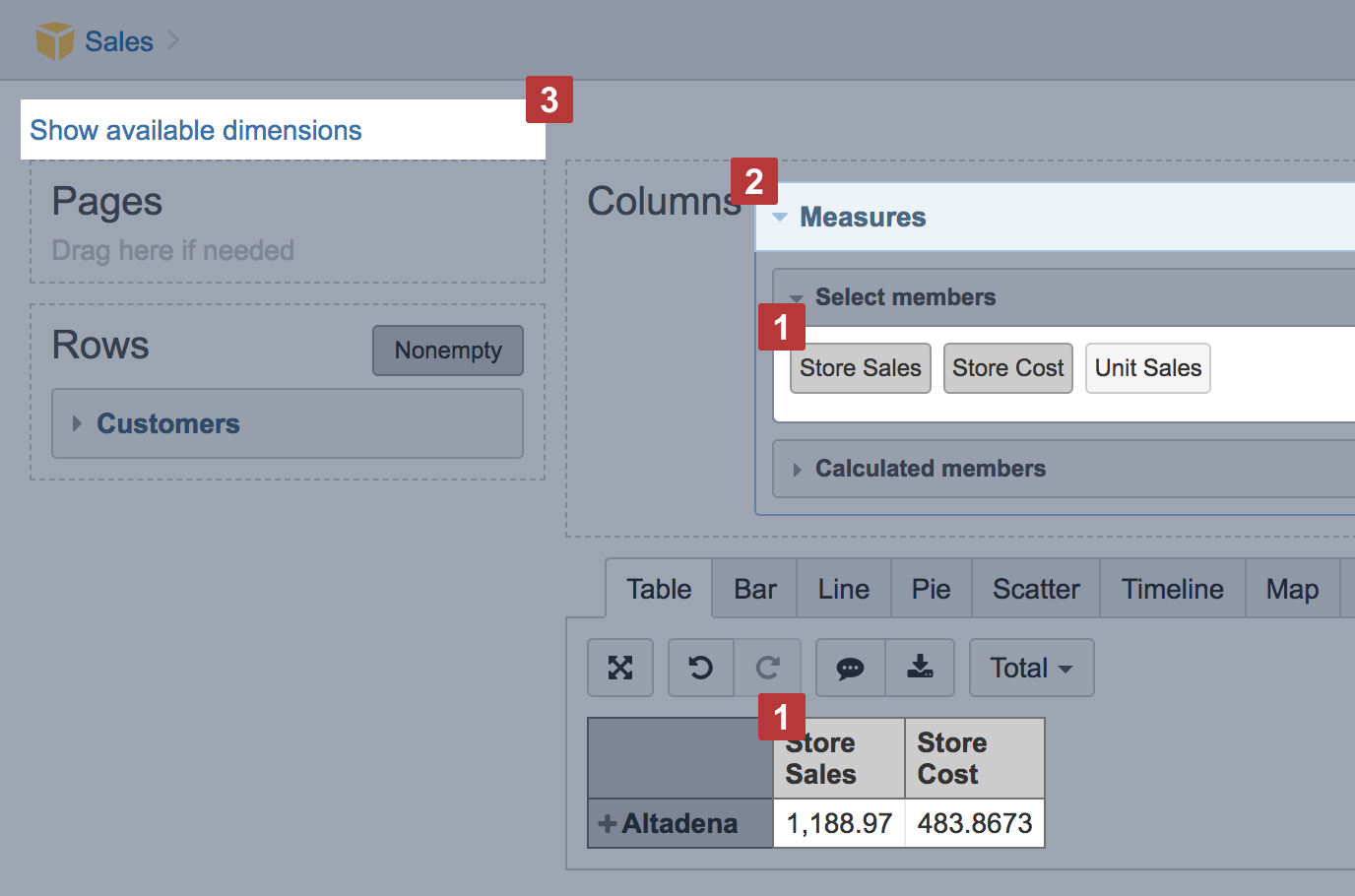Switch to the Bar chart tab
1355x896 pixels.
click(754, 589)
